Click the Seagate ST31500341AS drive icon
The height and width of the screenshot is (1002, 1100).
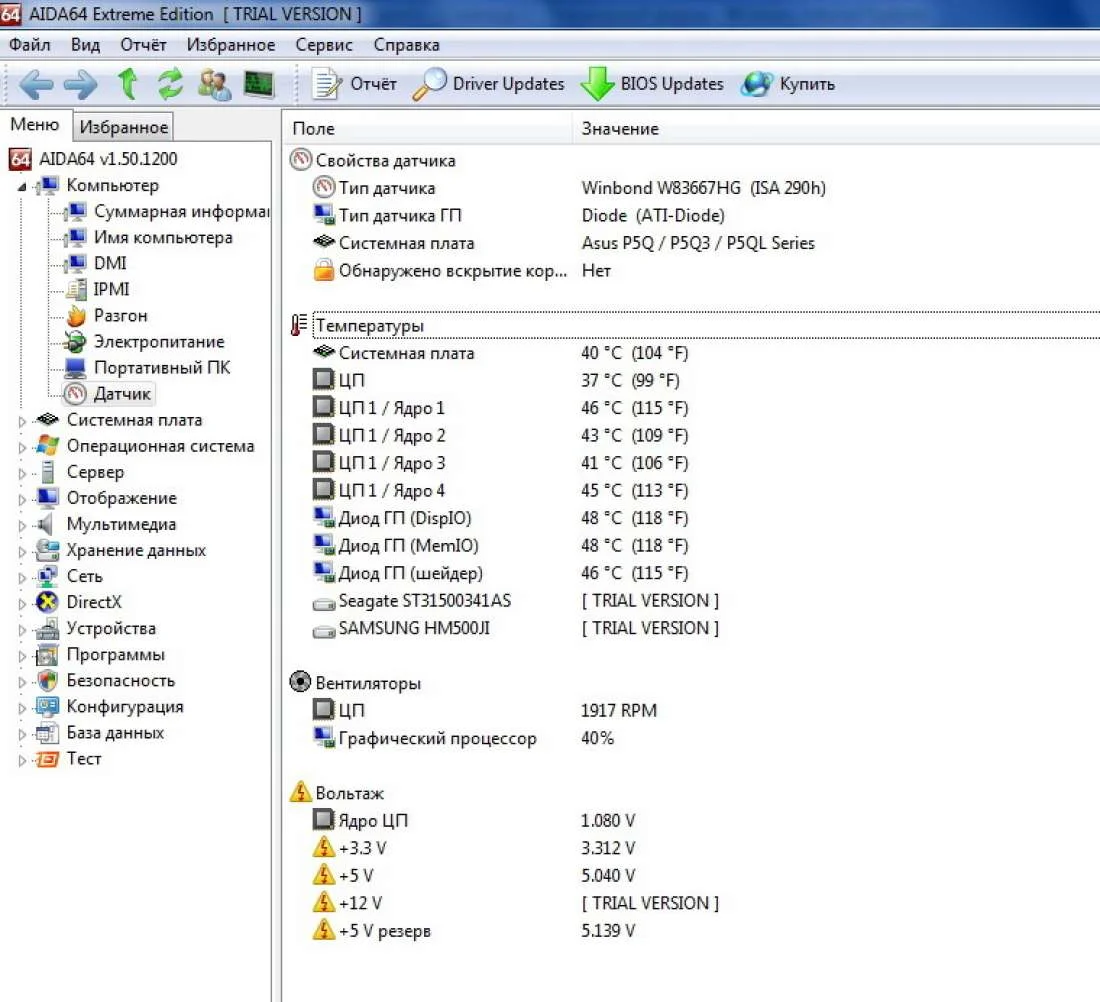323,603
